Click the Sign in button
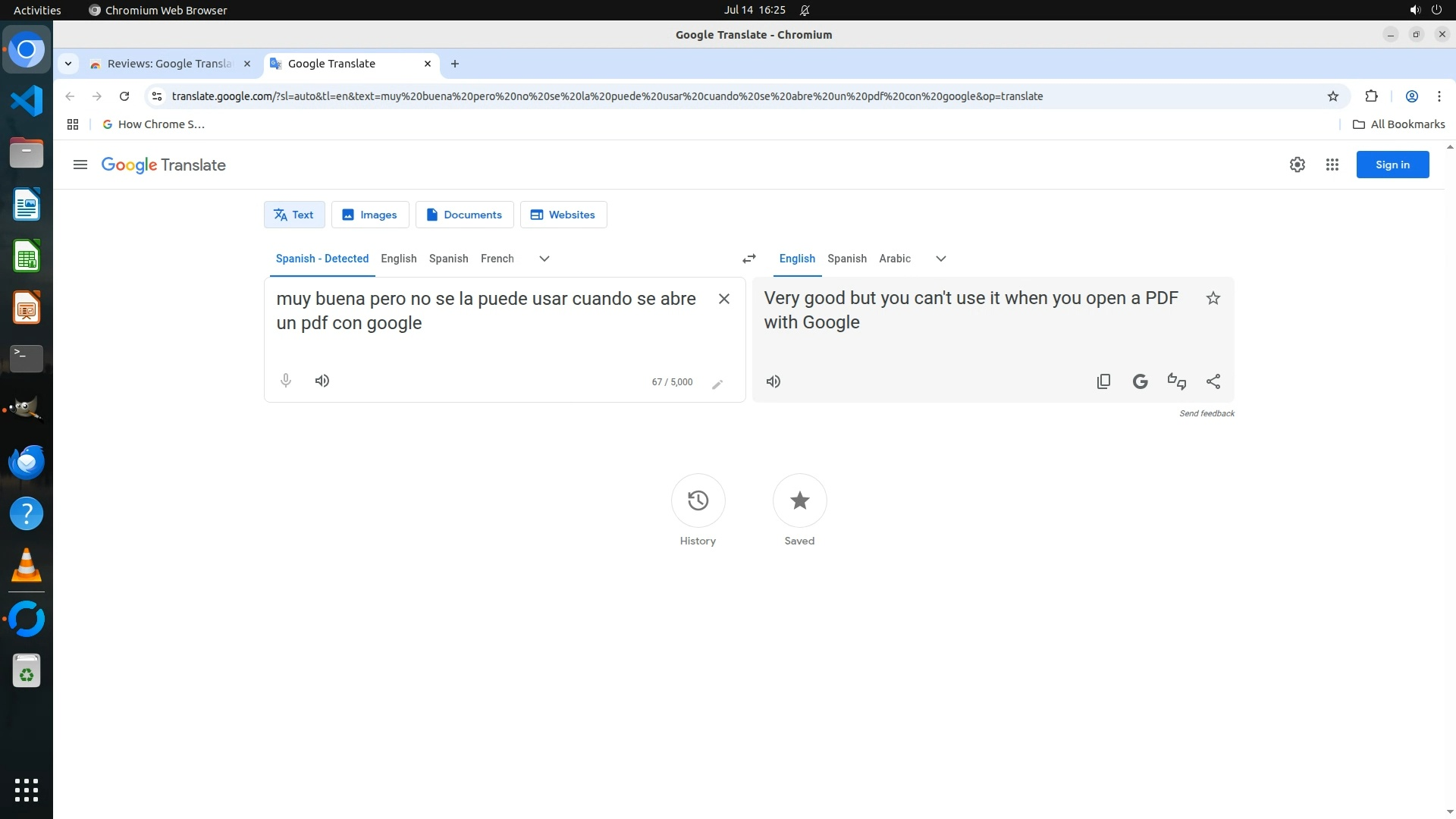Viewport: 1456px width, 819px height. tap(1392, 165)
